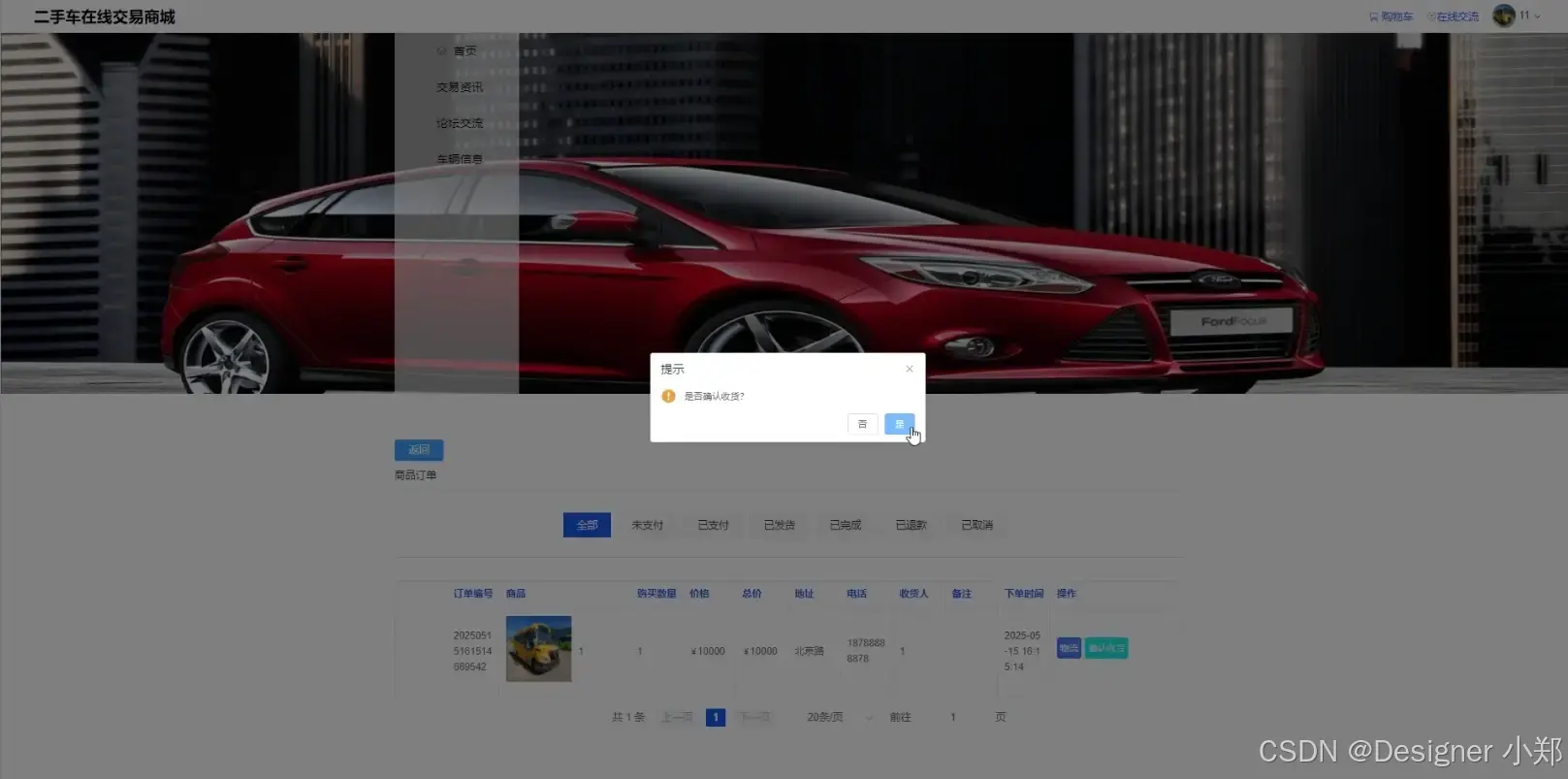Select the 已取消 order filter tab
The width and height of the screenshot is (1568, 779).
[977, 525]
